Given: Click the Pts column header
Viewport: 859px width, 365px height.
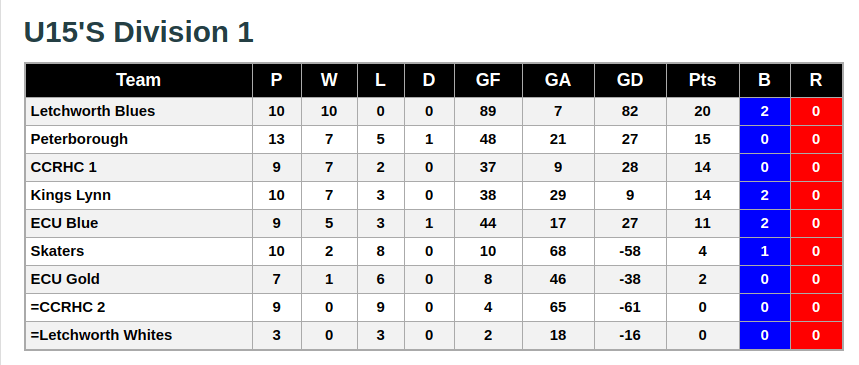Looking at the screenshot, I should [x=702, y=80].
